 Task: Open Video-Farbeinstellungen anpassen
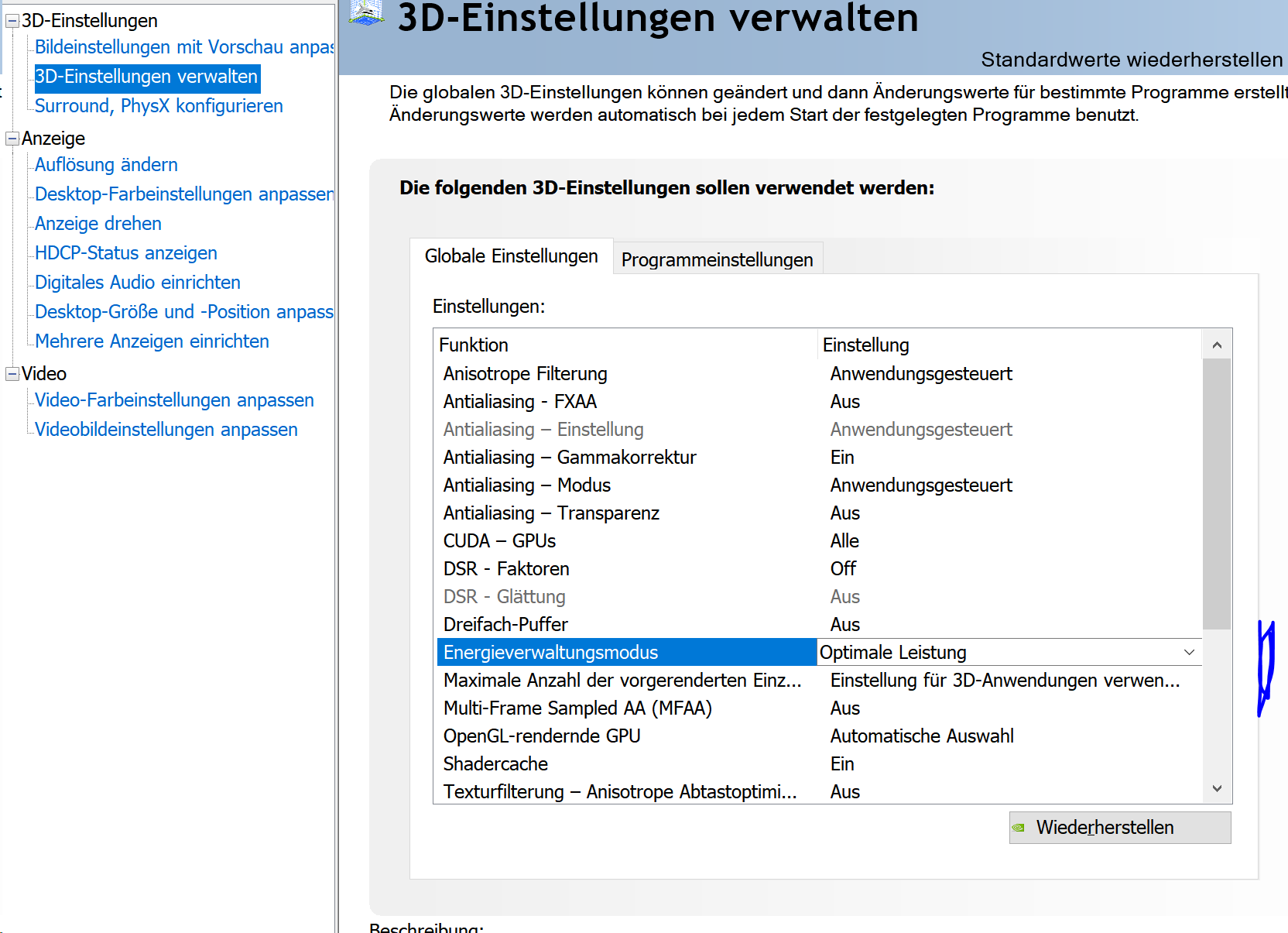(174, 400)
